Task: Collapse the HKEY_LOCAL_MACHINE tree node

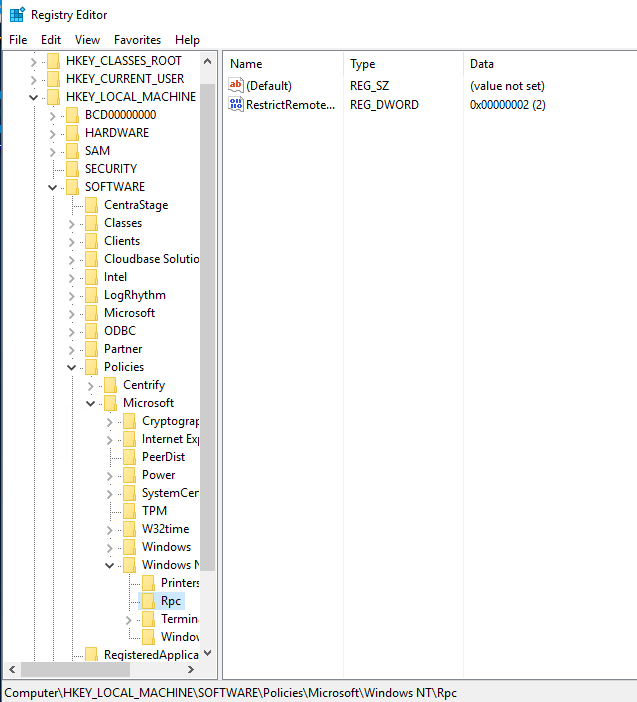Action: click(33, 97)
